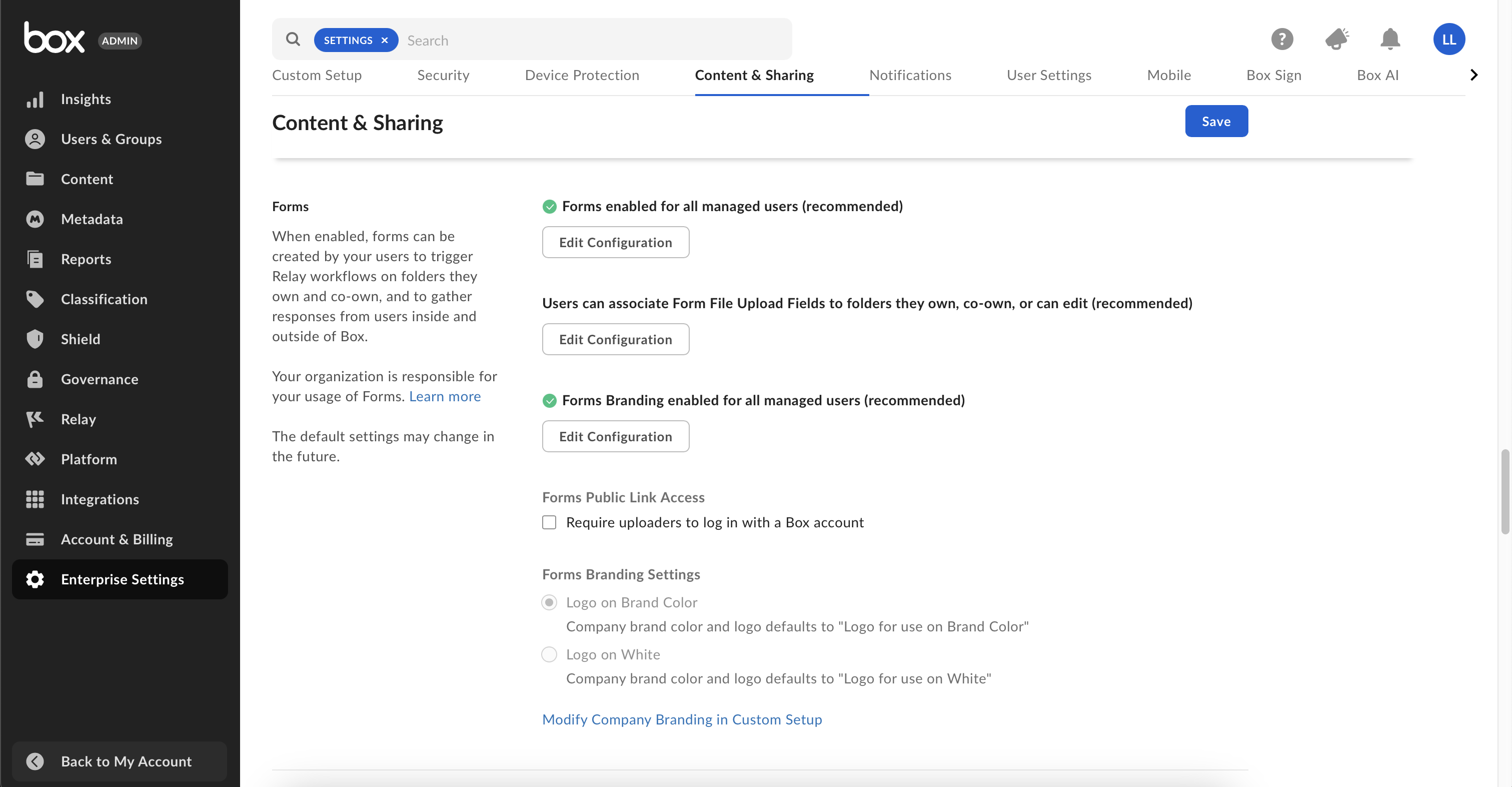Open the Insights bar chart icon
This screenshot has height=787, width=1512.
pyautogui.click(x=35, y=99)
